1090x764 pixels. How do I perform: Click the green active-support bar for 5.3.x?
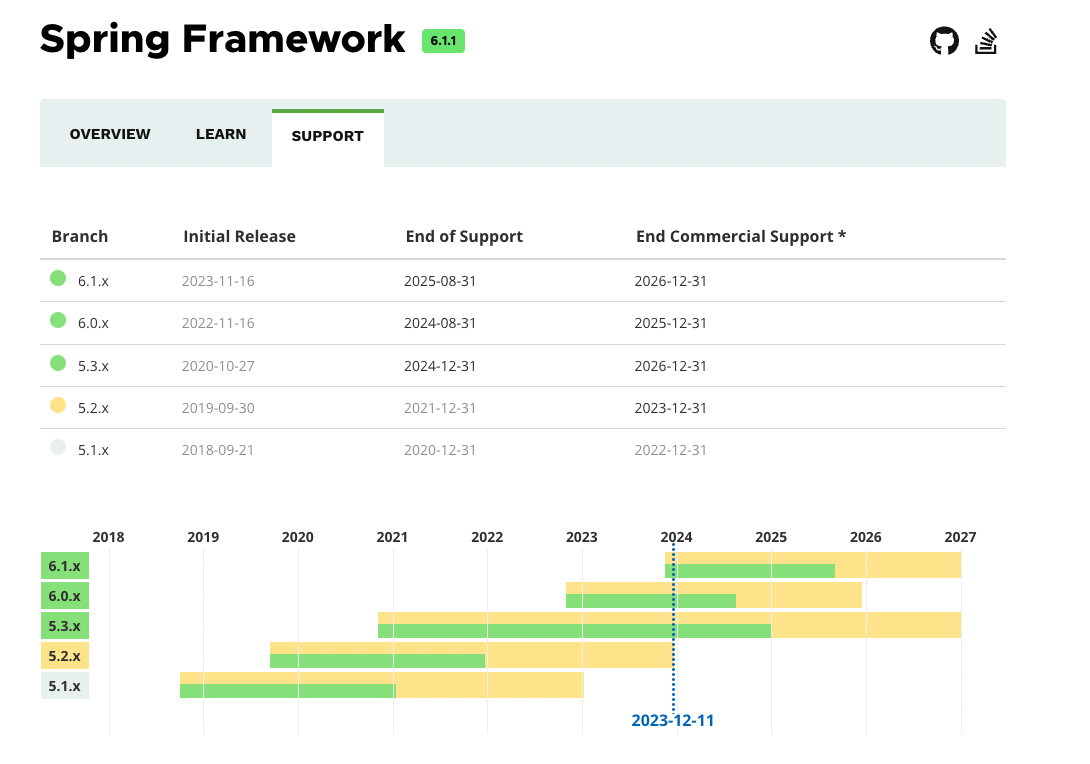click(580, 629)
